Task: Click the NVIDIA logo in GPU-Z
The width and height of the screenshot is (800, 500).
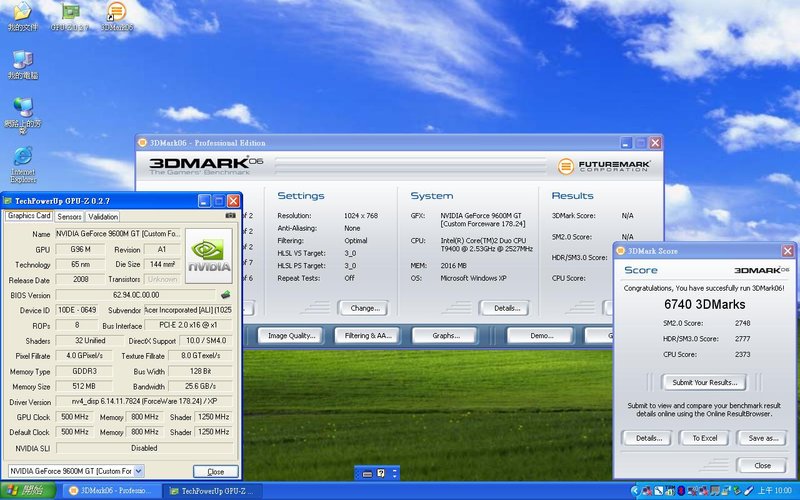Action: 209,256
